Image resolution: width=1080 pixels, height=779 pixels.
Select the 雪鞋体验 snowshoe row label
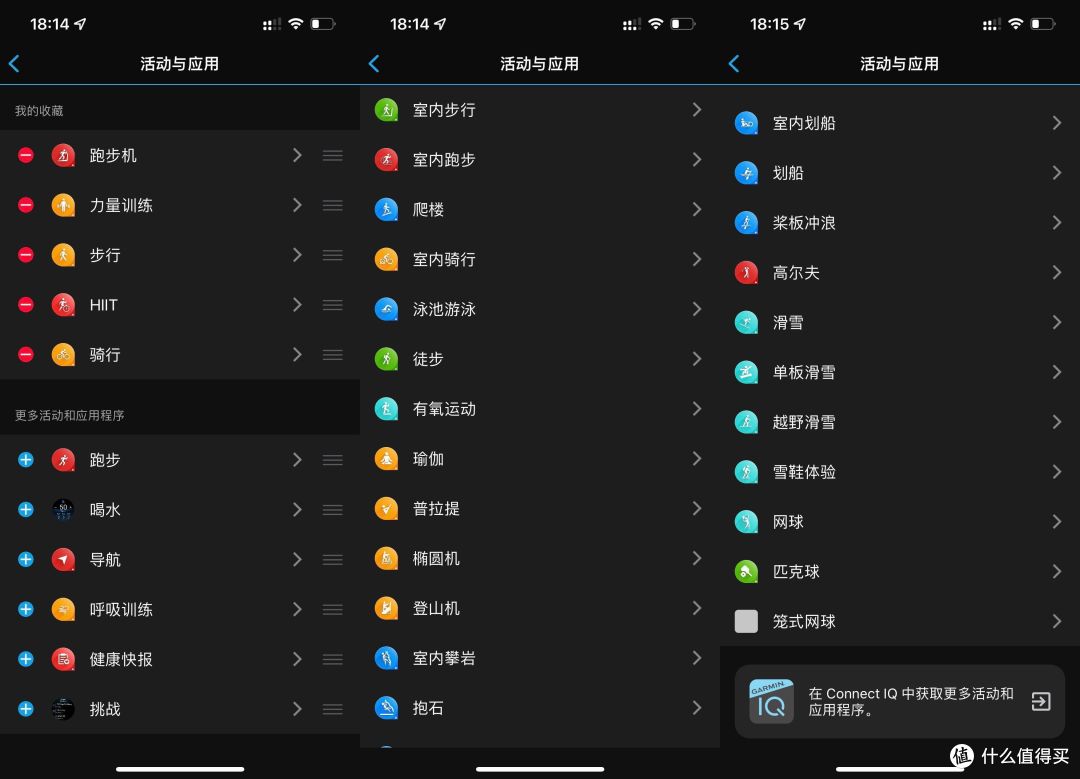coord(804,472)
